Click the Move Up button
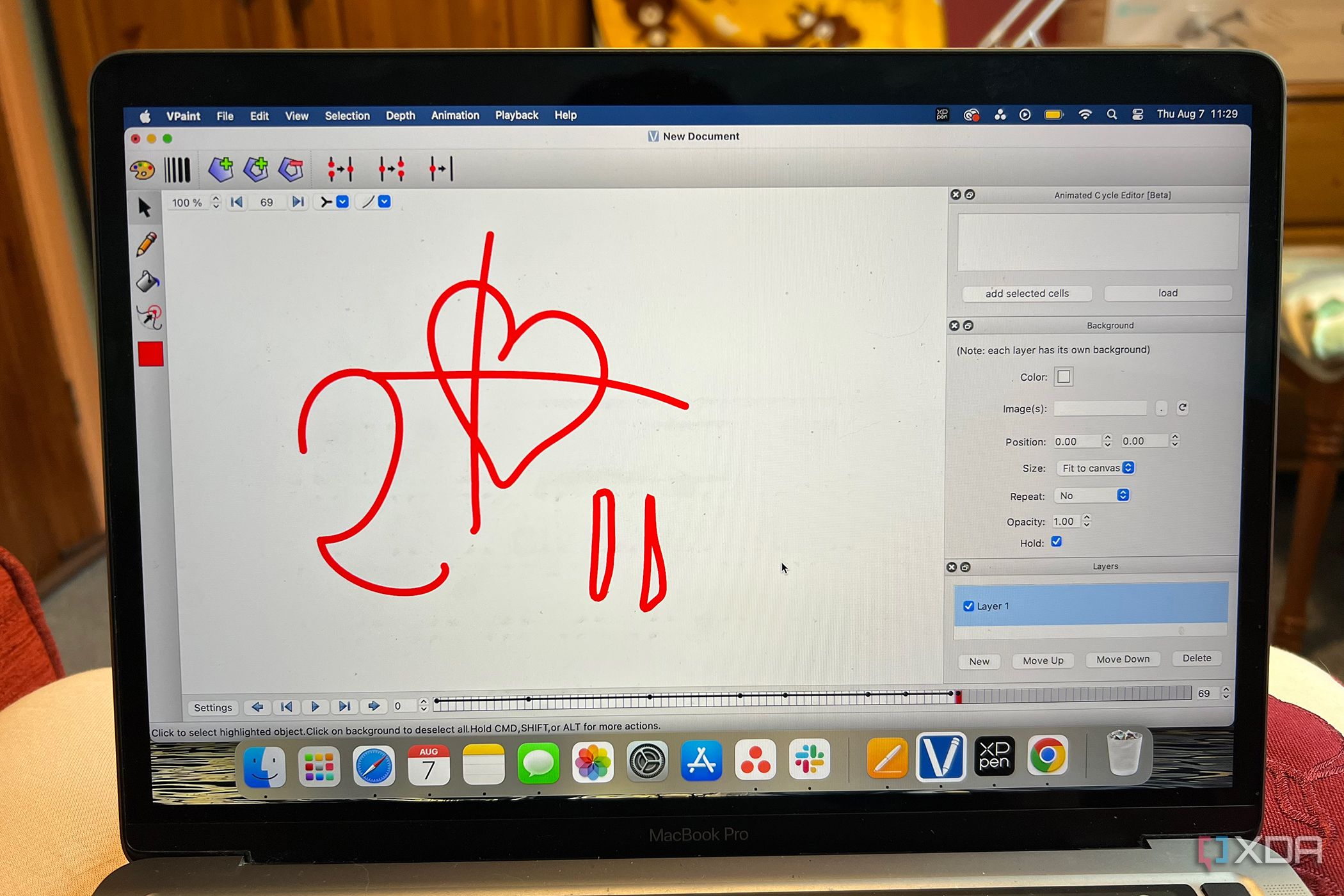This screenshot has width=1344, height=896. [1043, 660]
